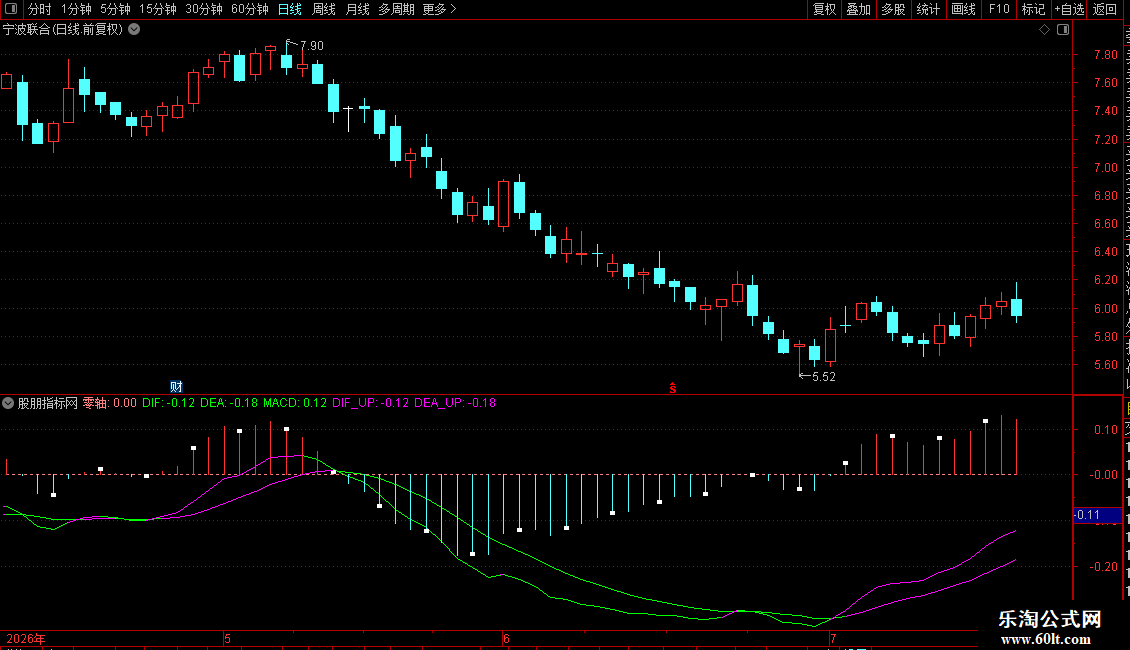The image size is (1130, 650).
Task: Click the panel layout icon at top-left
Action: 11,9
